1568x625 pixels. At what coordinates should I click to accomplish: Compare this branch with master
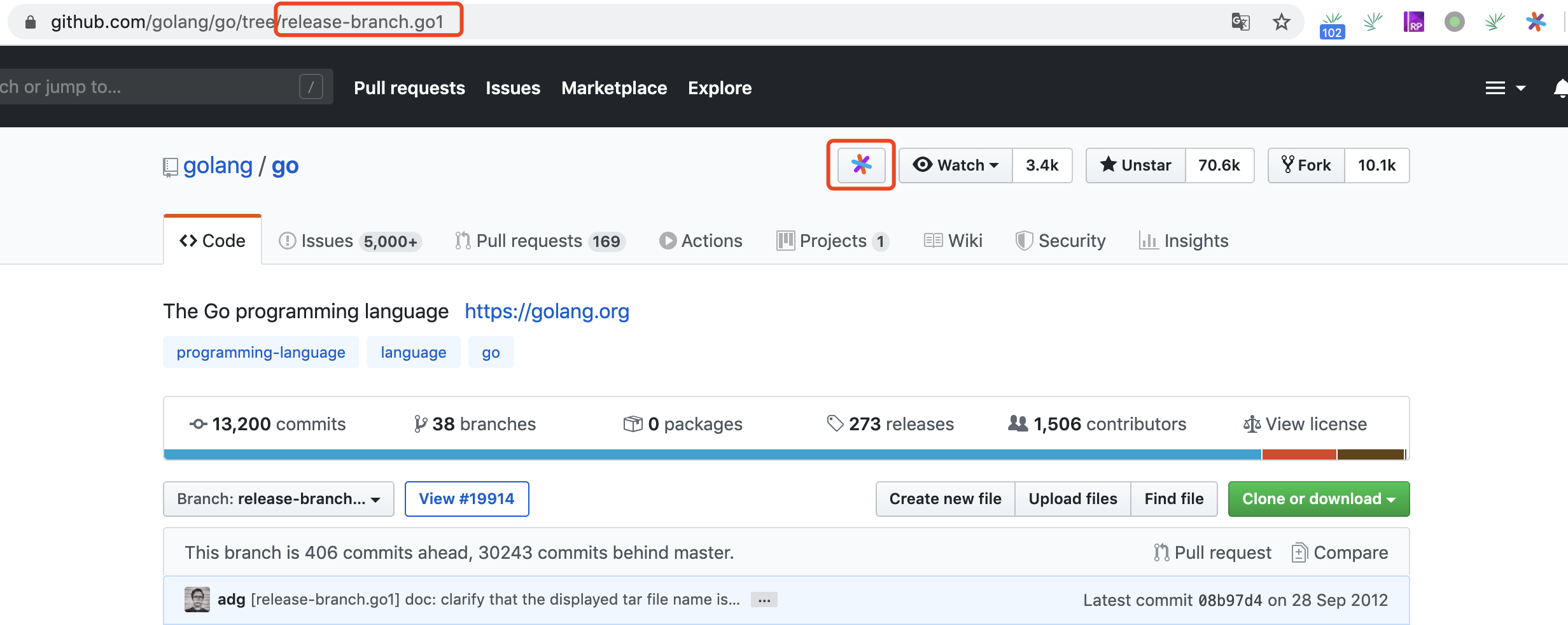pos(1340,552)
